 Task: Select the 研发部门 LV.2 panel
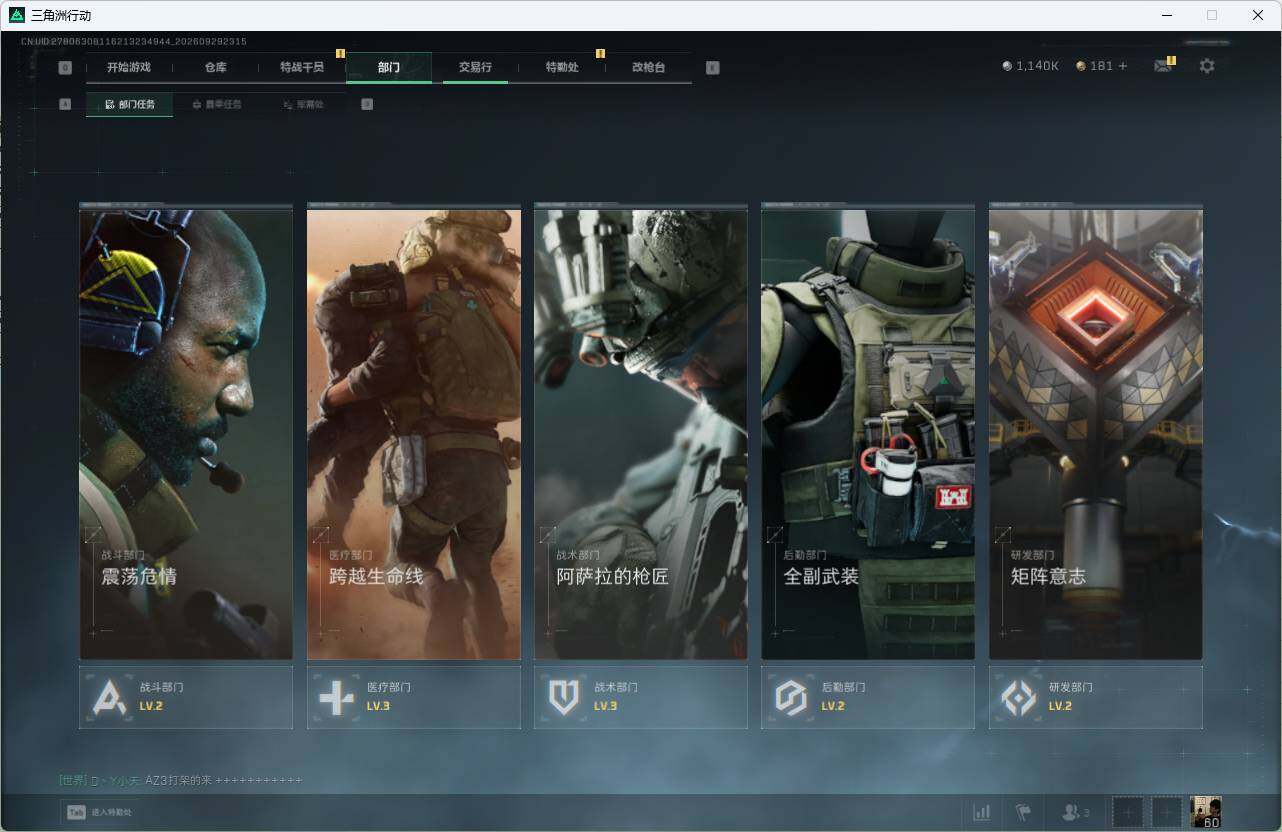[1096, 697]
